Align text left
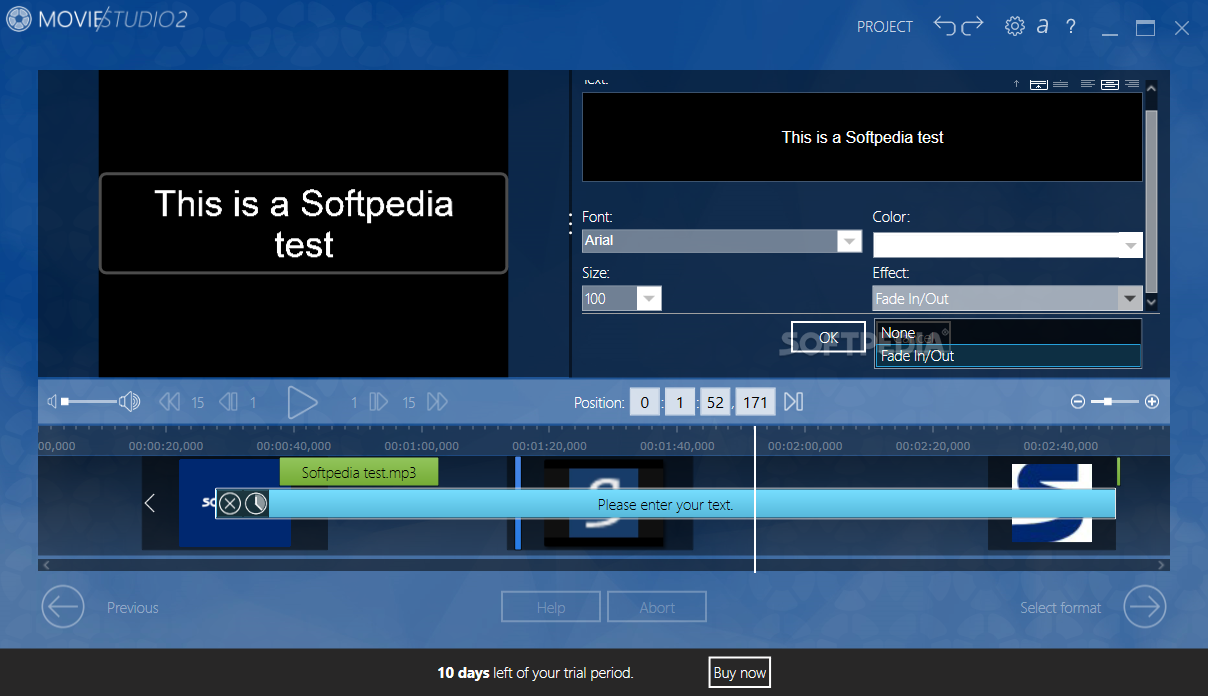 1087,84
